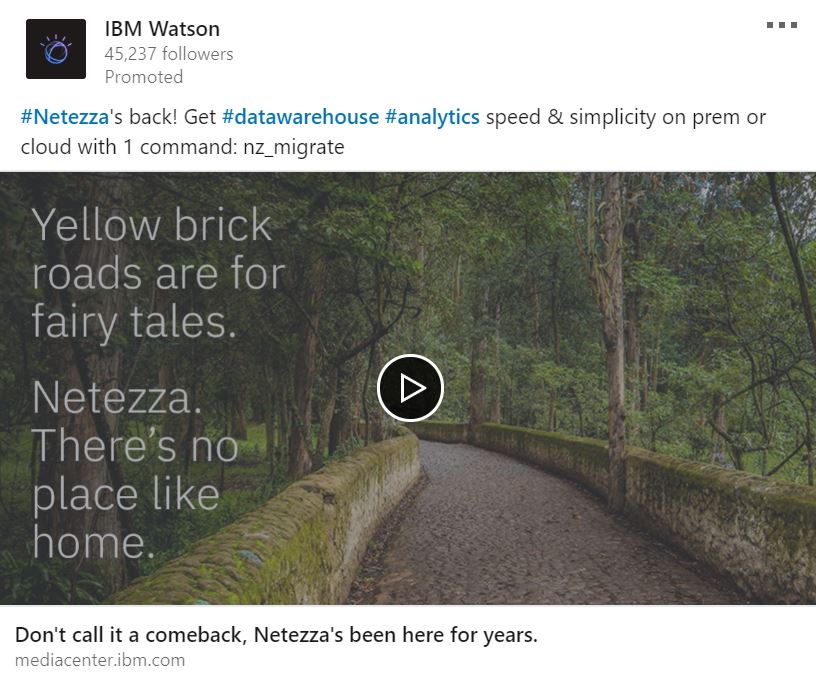
Task: Click the "Promoted" label
Action: [x=144, y=77]
